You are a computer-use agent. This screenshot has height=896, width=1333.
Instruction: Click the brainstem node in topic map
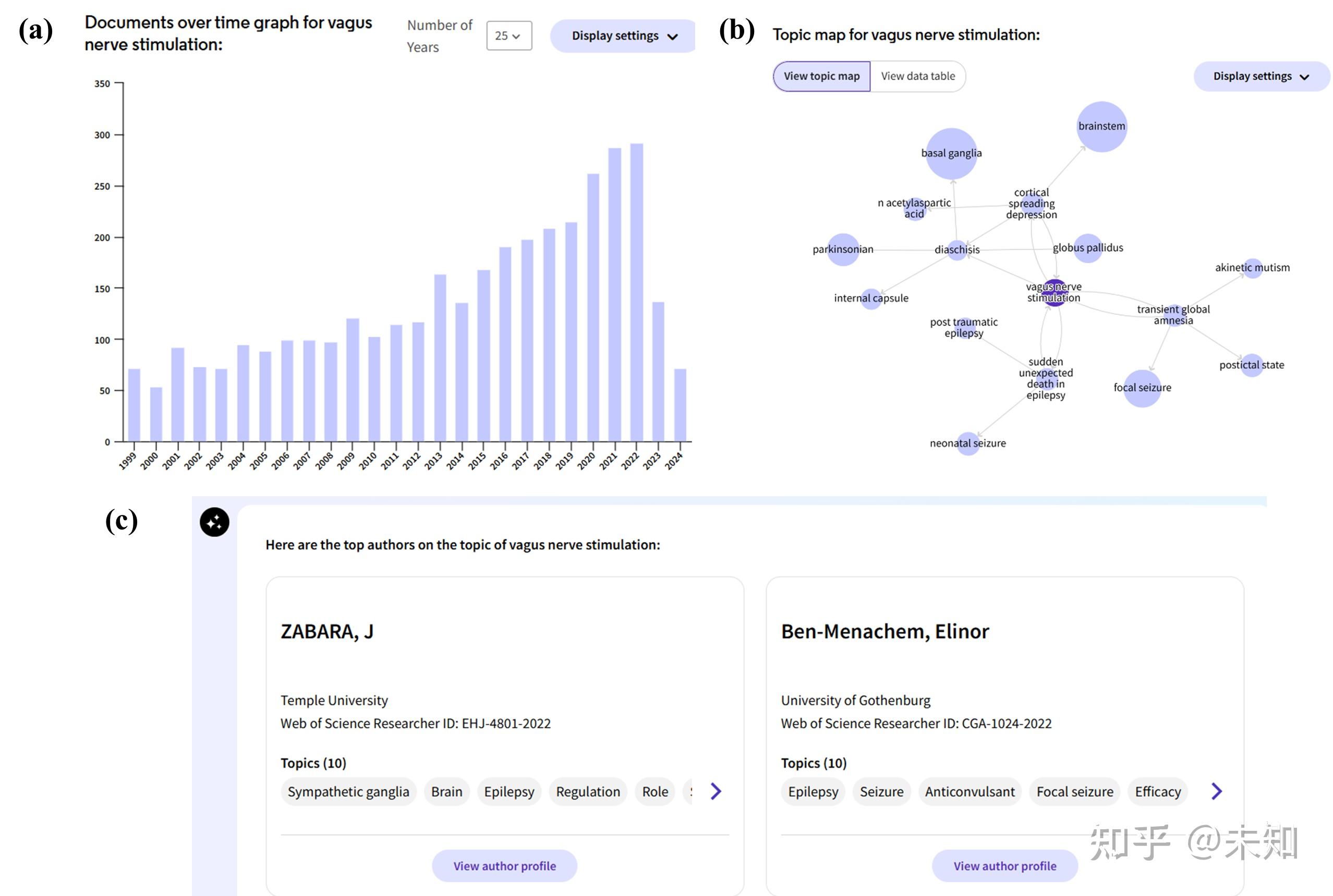[x=1101, y=126]
